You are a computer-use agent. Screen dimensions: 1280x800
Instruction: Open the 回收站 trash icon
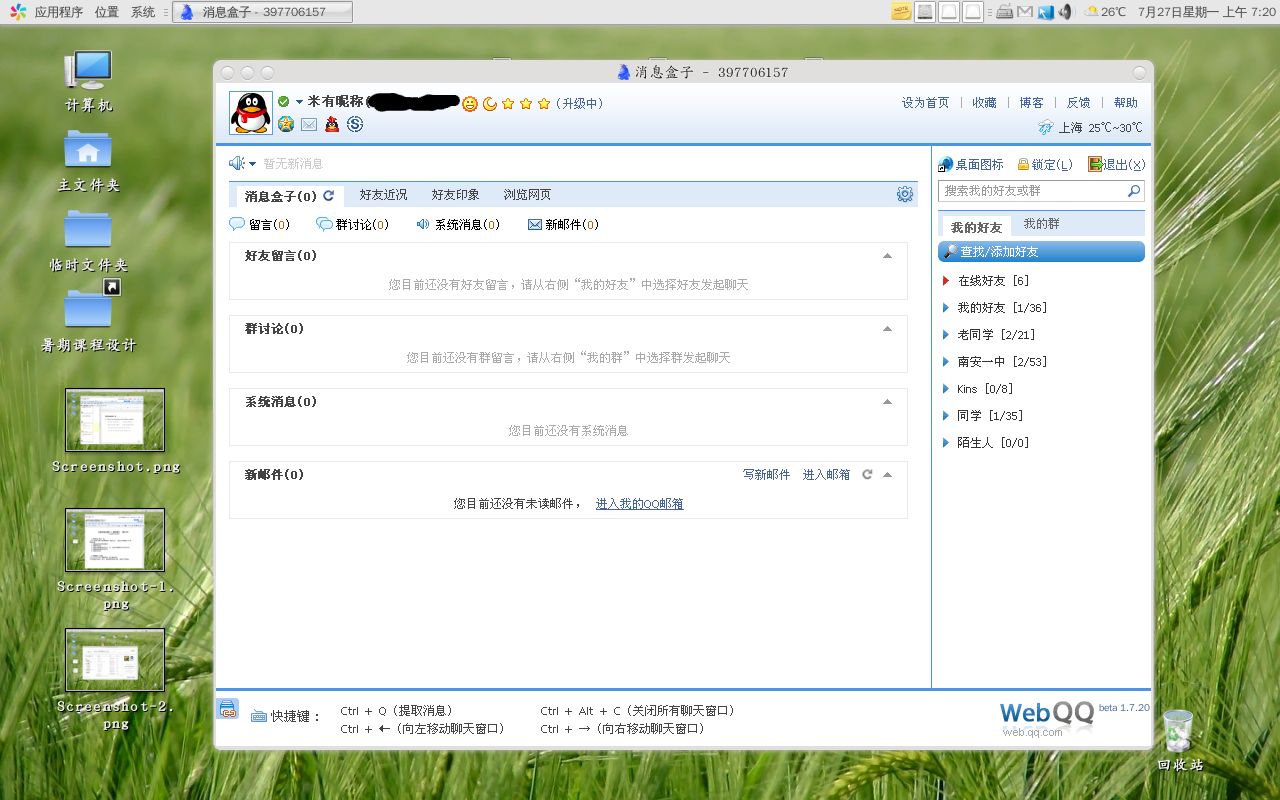(x=1179, y=741)
